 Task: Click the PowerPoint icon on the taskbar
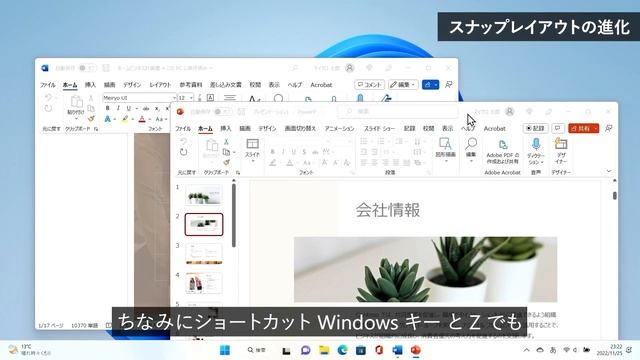coord(416,350)
